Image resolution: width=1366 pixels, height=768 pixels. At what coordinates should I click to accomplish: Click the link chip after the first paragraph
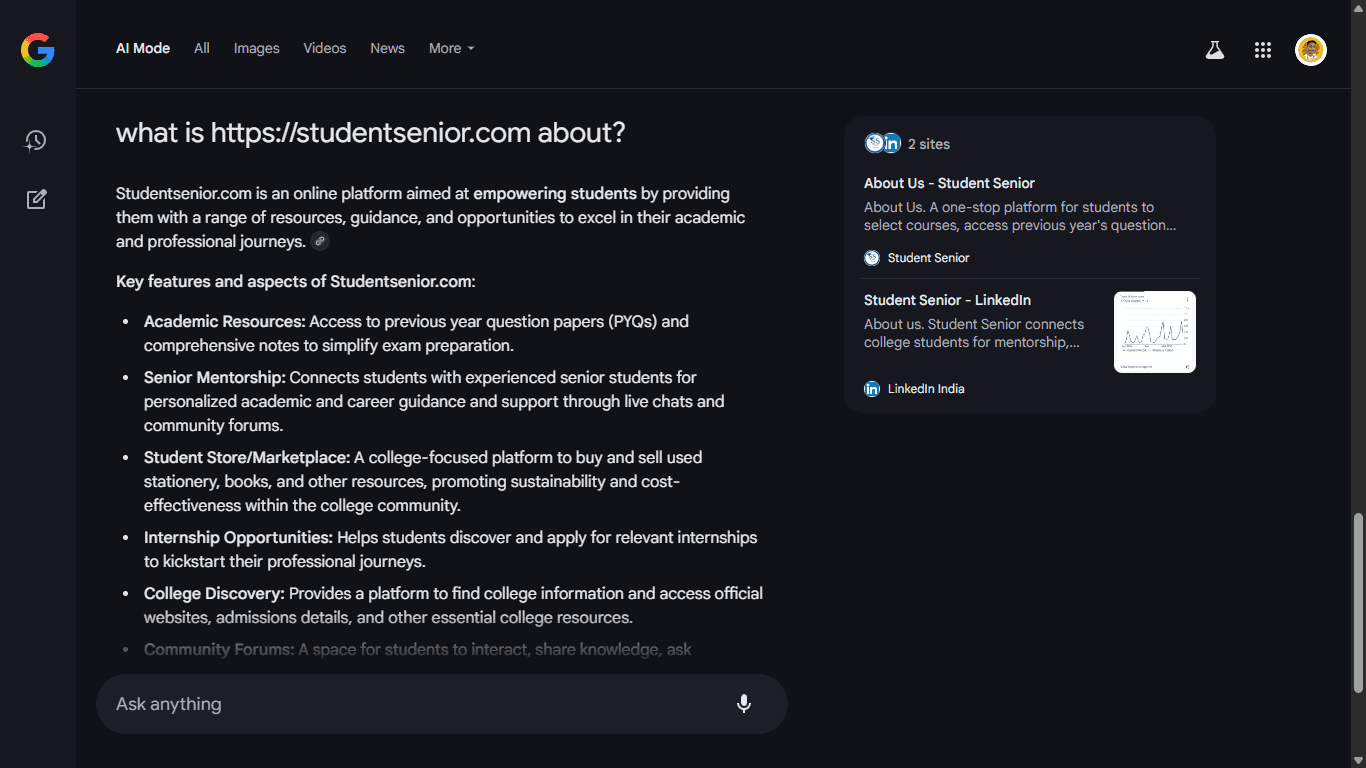[x=320, y=241]
